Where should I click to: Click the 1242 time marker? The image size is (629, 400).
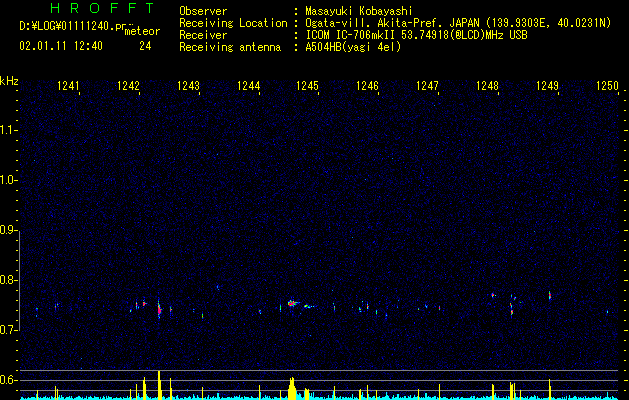pyautogui.click(x=128, y=86)
